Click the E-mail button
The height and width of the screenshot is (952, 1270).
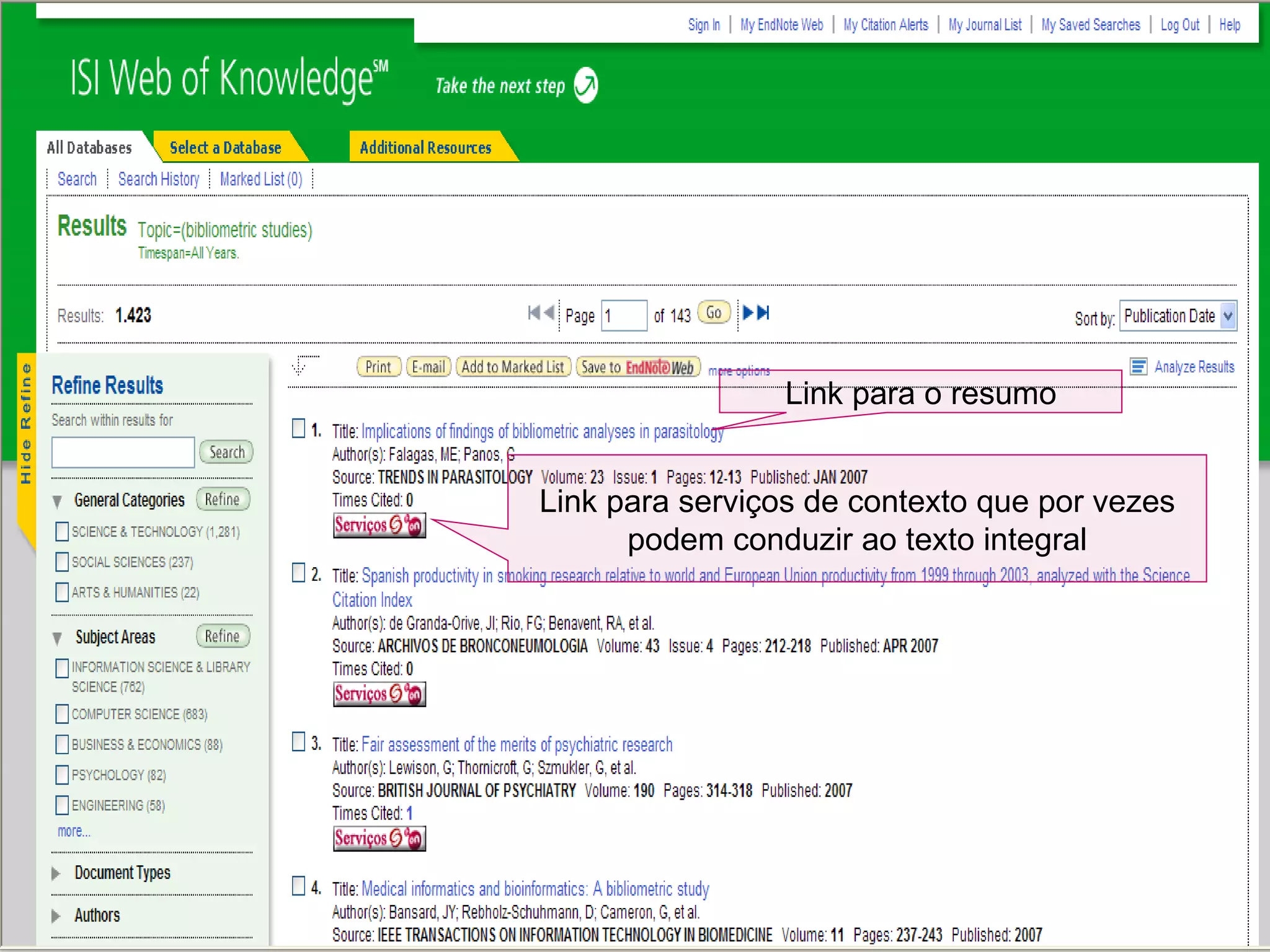(429, 367)
